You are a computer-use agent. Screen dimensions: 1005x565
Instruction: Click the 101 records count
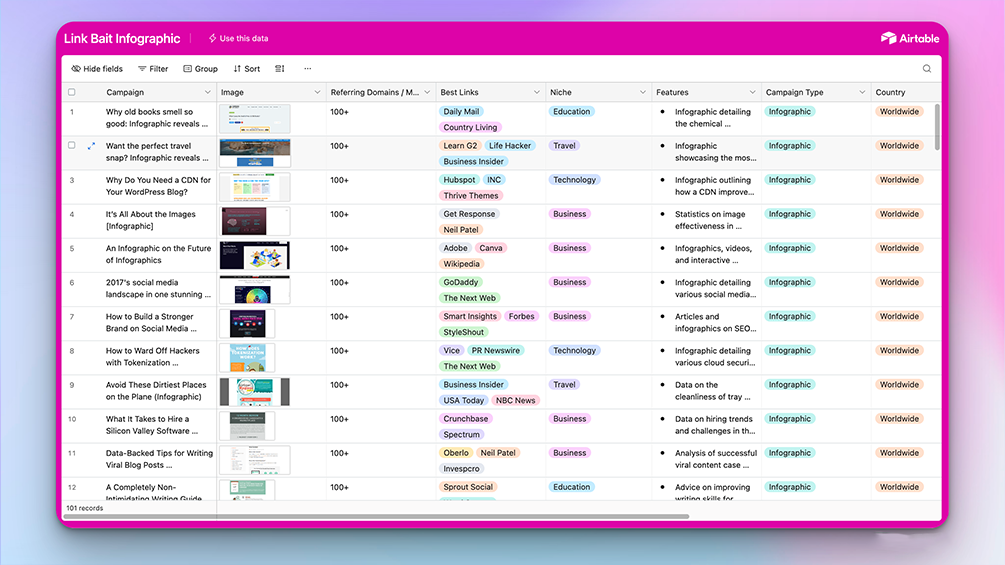point(85,508)
